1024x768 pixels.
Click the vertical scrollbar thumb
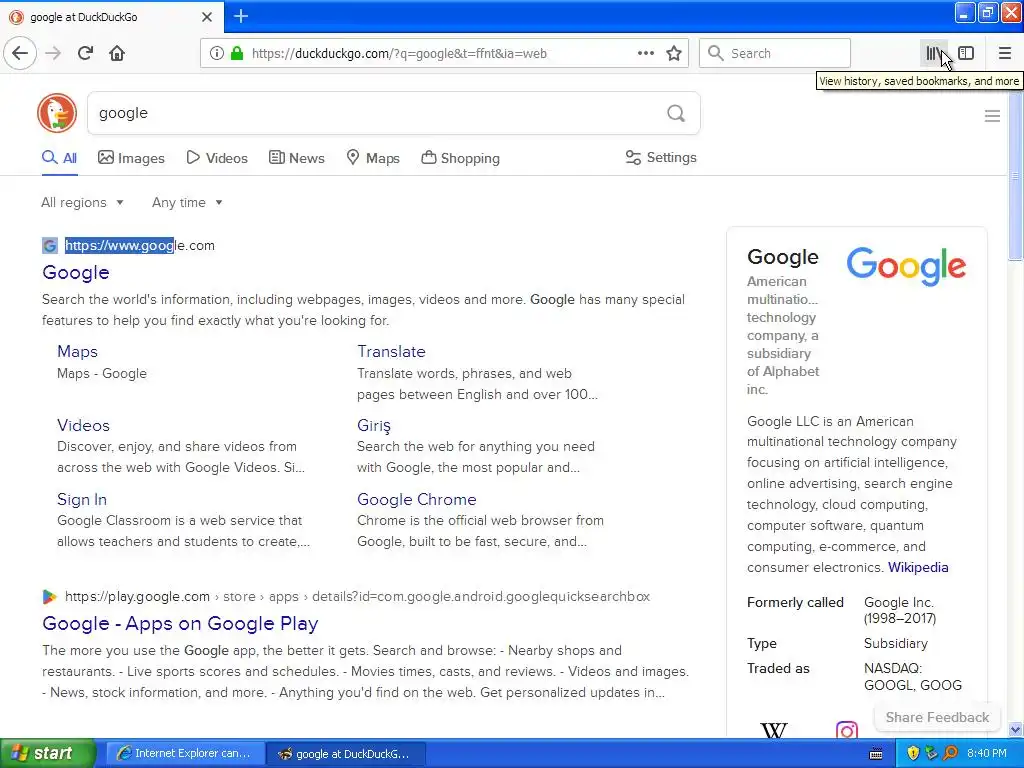point(1016,176)
